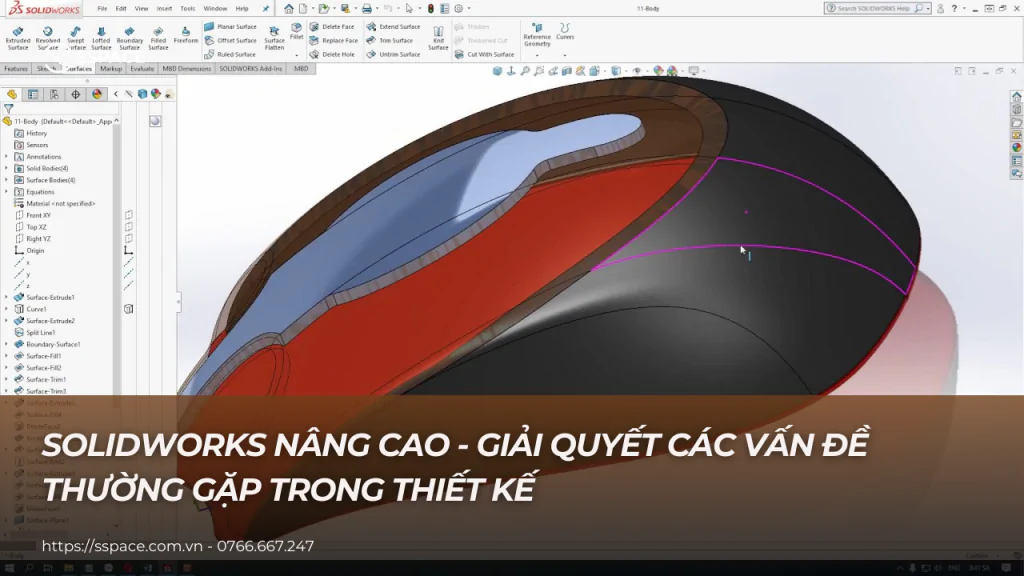Click the feature tree filter icon
The width and height of the screenshot is (1024, 576).
click(8, 109)
